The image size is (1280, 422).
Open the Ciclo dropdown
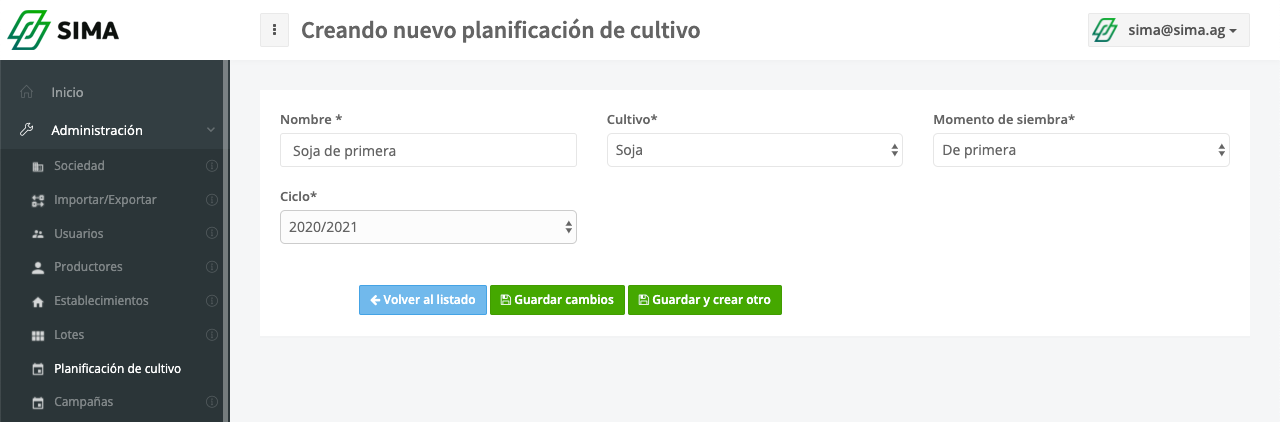pyautogui.click(x=428, y=227)
